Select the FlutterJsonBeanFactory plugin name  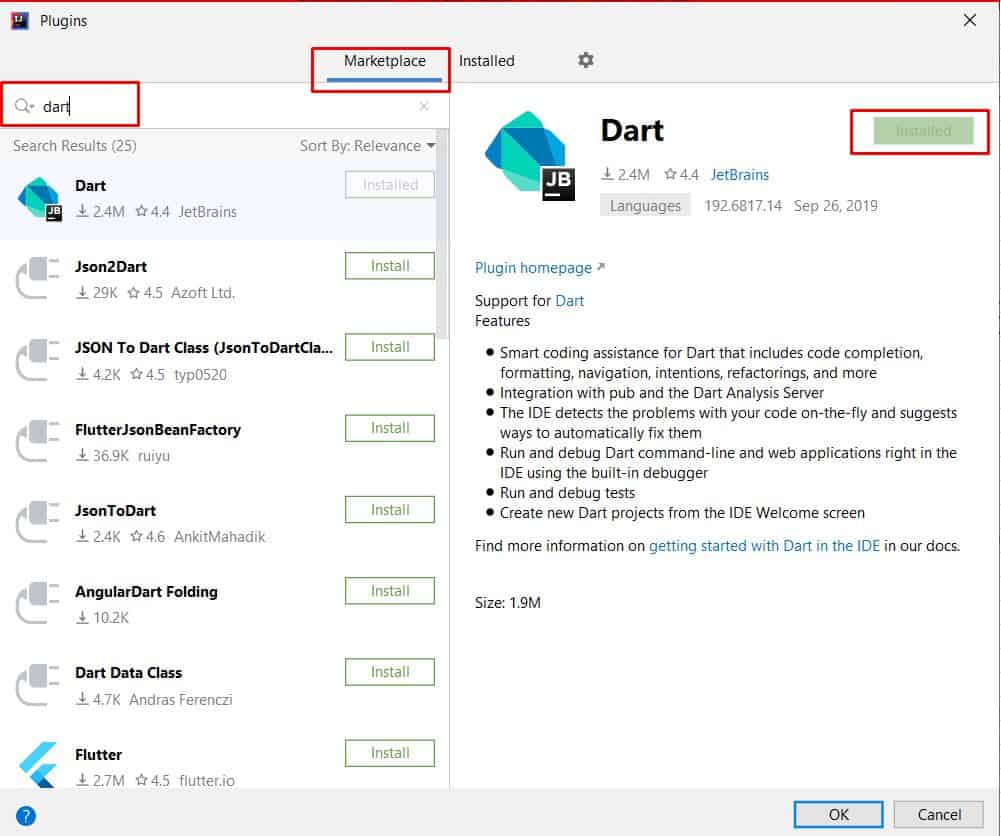click(x=158, y=430)
